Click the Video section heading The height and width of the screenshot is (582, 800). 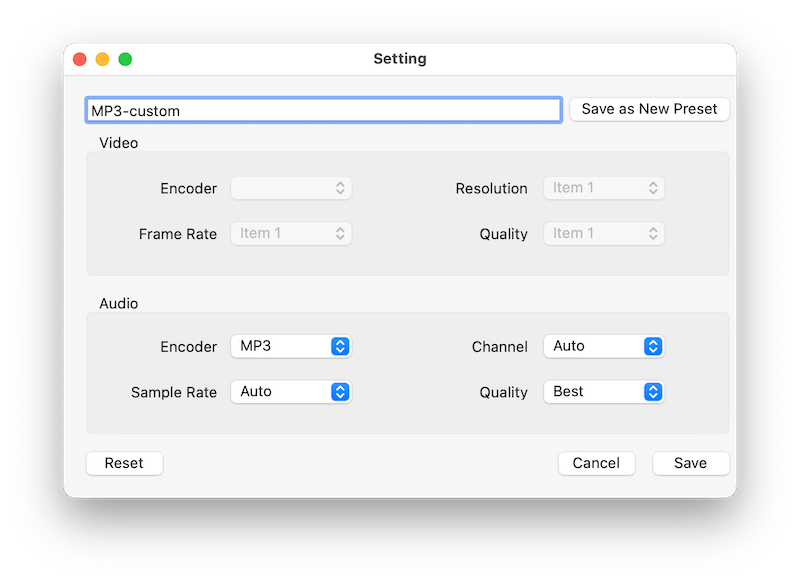pyautogui.click(x=119, y=143)
